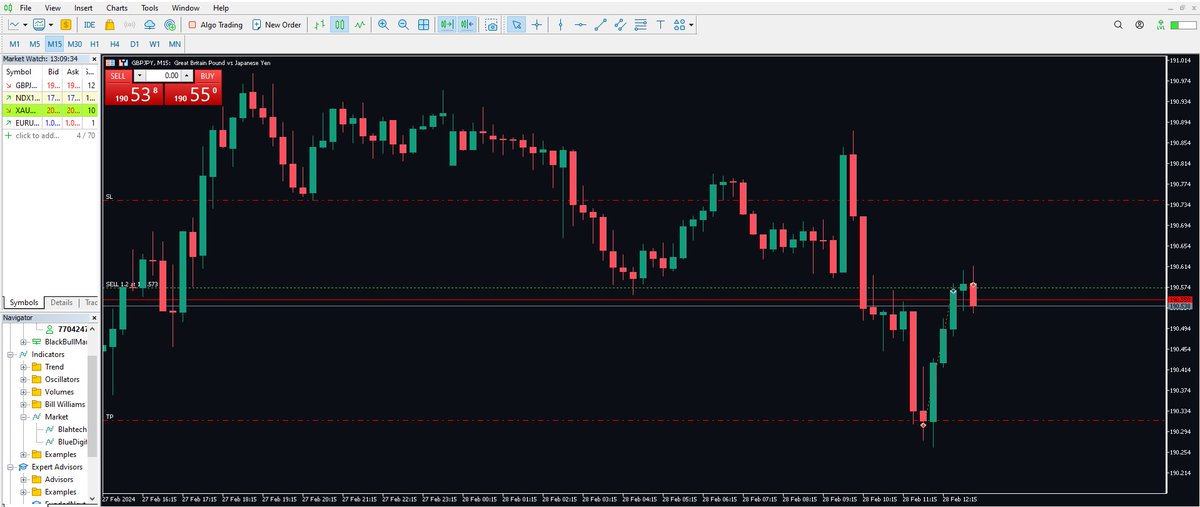Screen dimensions: 1200x507
Task: Close the Market Watch panel
Action: (x=94, y=59)
